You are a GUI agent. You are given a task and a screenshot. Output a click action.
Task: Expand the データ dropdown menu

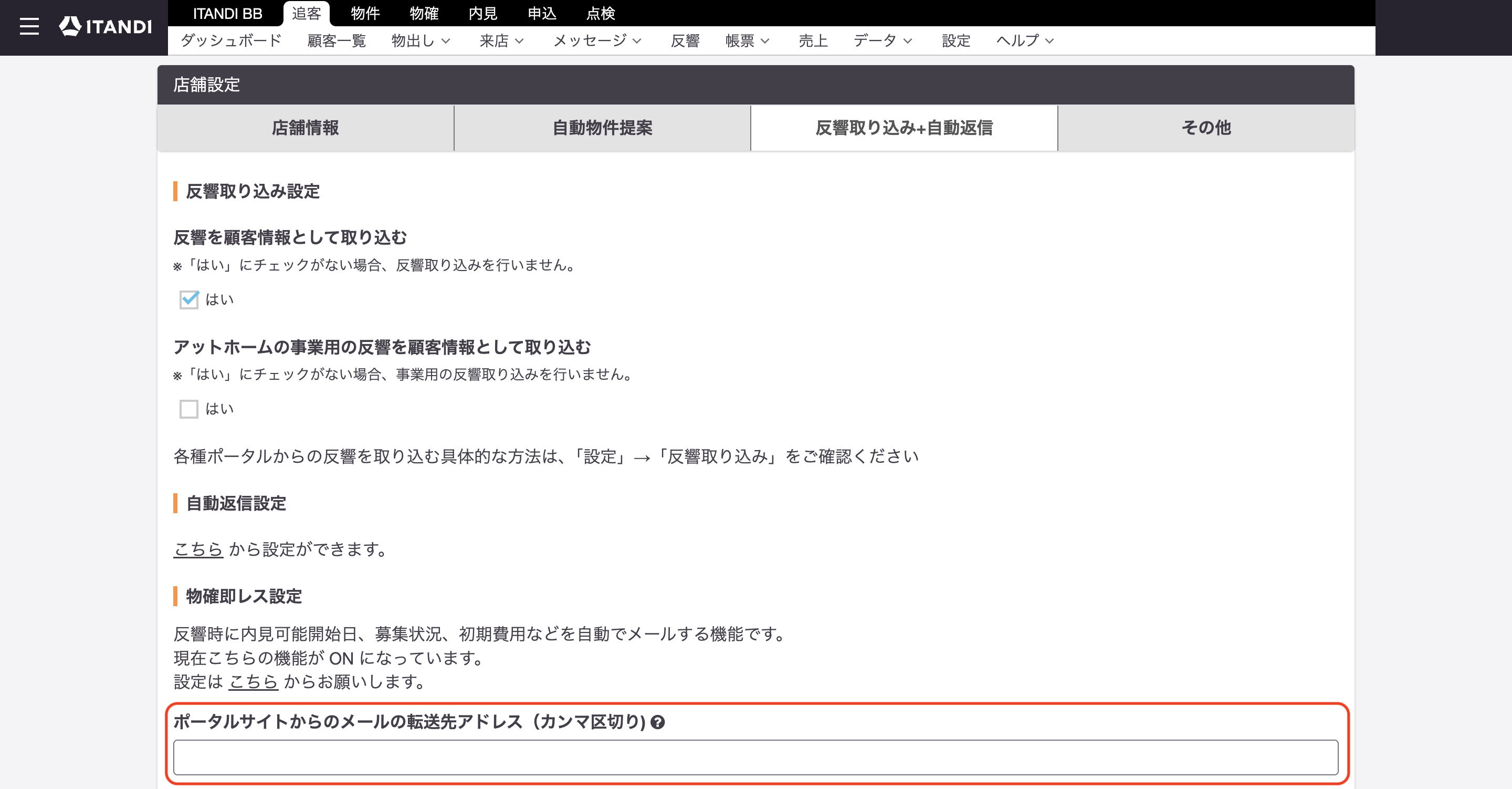(883, 40)
